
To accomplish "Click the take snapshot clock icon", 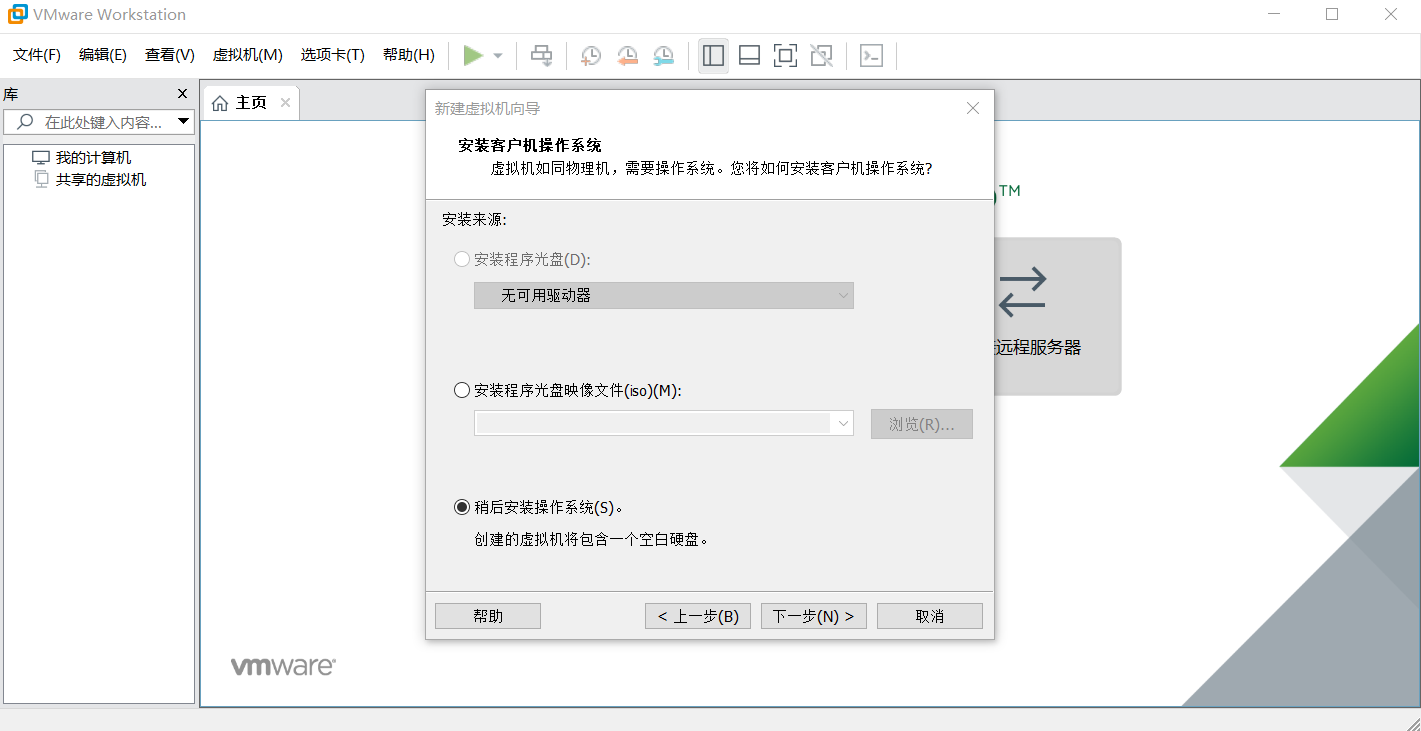I will (591, 56).
